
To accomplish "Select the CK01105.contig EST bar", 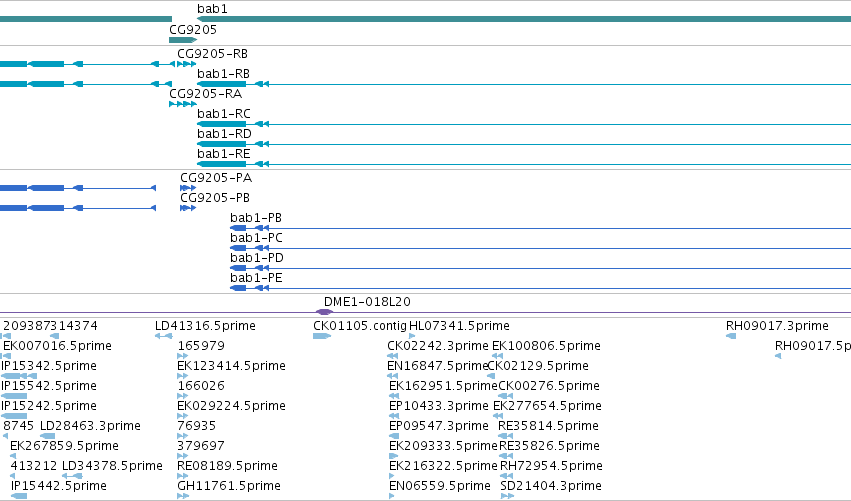I will click(x=322, y=337).
